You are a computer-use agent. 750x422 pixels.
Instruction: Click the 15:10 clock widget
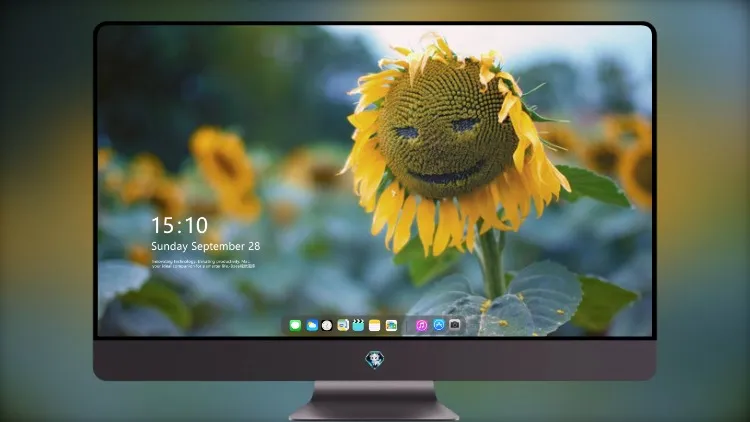pyautogui.click(x=179, y=225)
